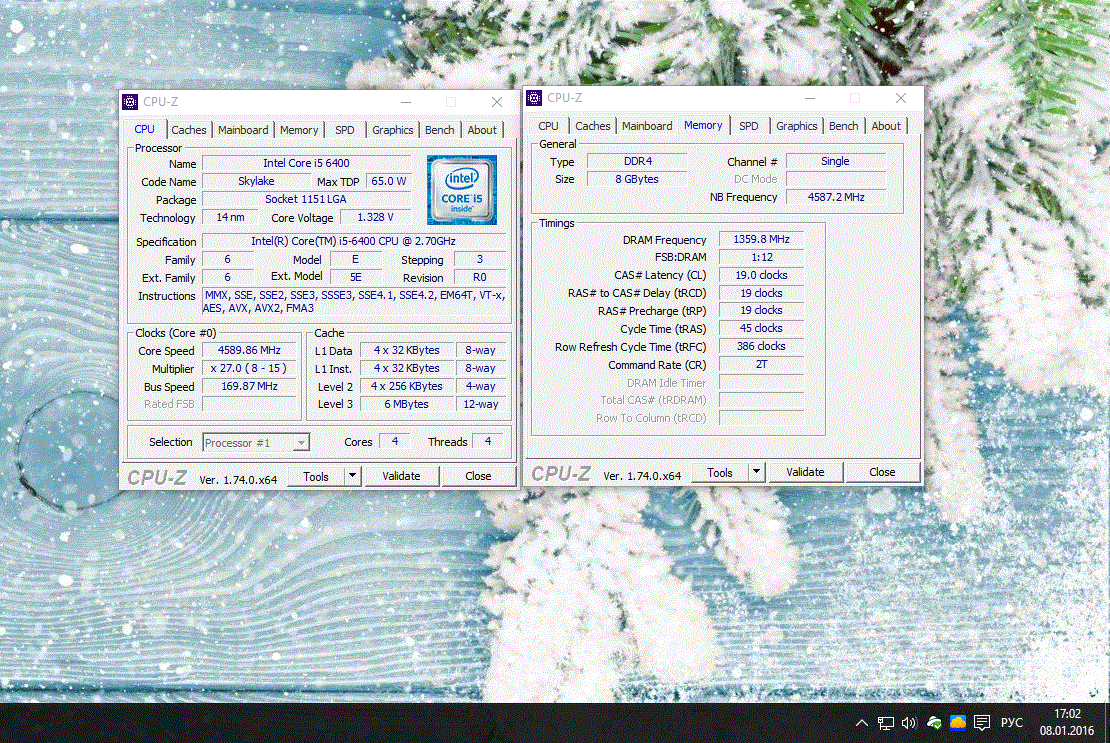This screenshot has height=743, width=1110.
Task: Click Validate button in right CPU-Z window
Action: coord(806,472)
